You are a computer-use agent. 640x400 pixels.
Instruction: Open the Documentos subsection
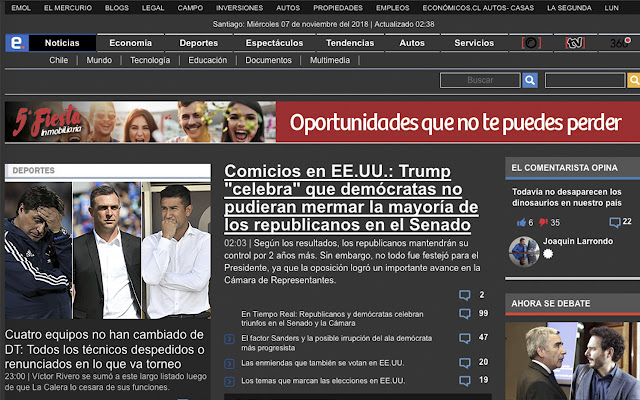coord(269,60)
